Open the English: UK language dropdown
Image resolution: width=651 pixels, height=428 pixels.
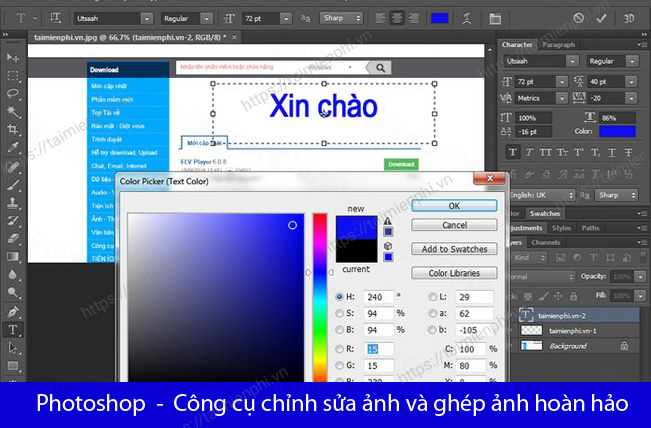click(542, 195)
